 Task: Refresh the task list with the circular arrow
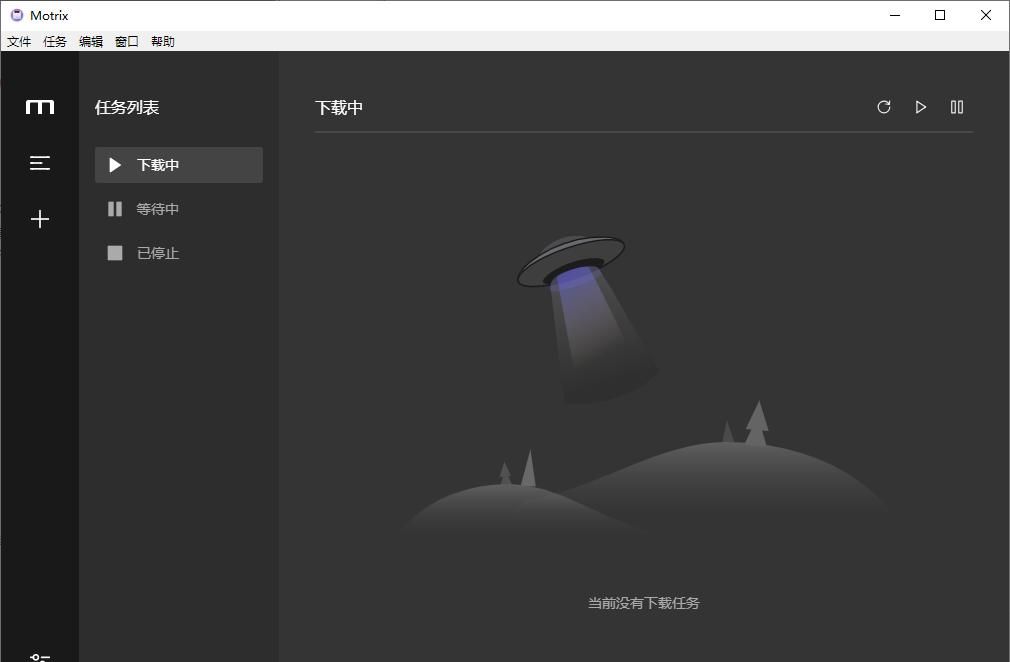pos(883,107)
